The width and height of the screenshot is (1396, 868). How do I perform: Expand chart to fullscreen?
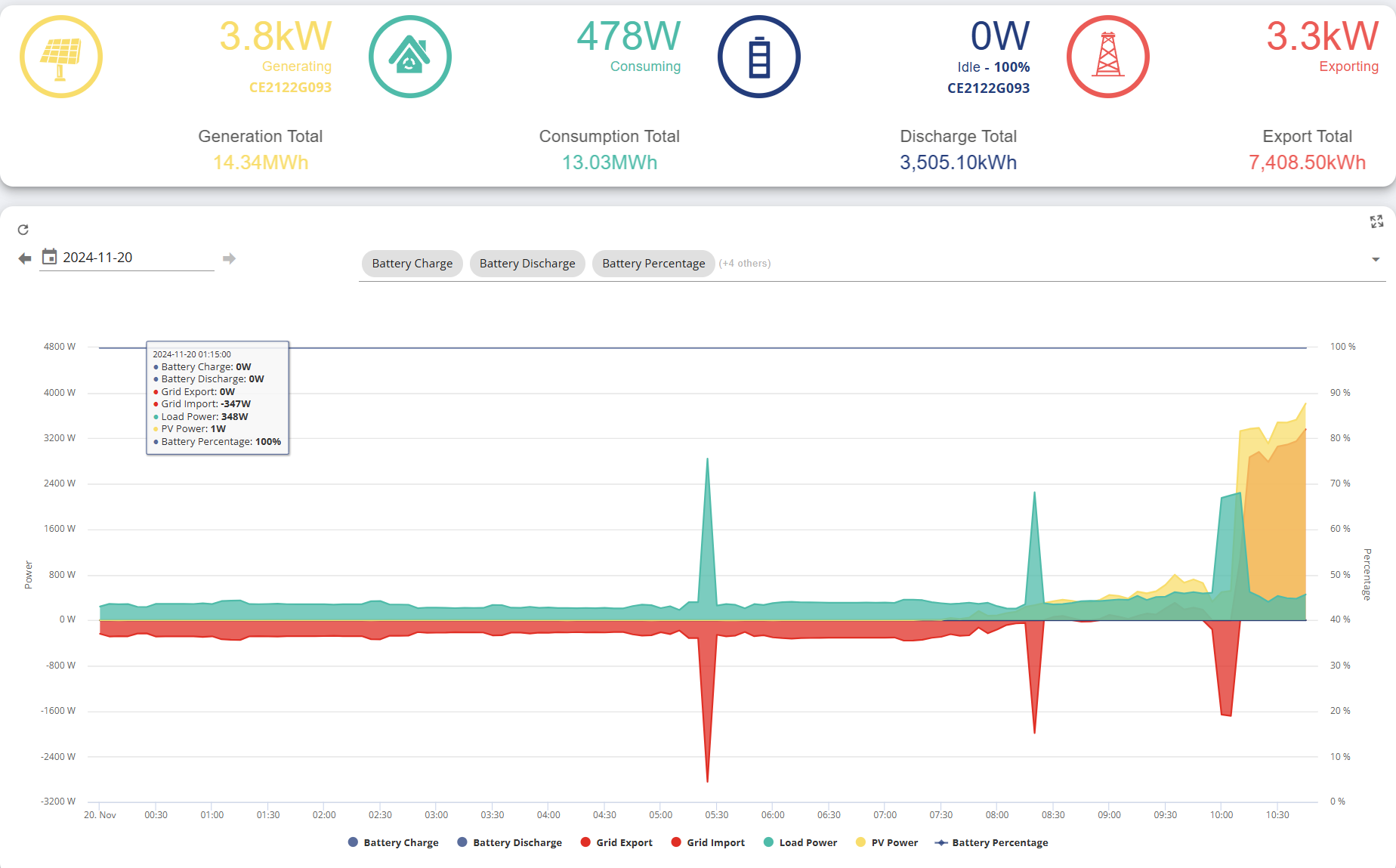1376,221
